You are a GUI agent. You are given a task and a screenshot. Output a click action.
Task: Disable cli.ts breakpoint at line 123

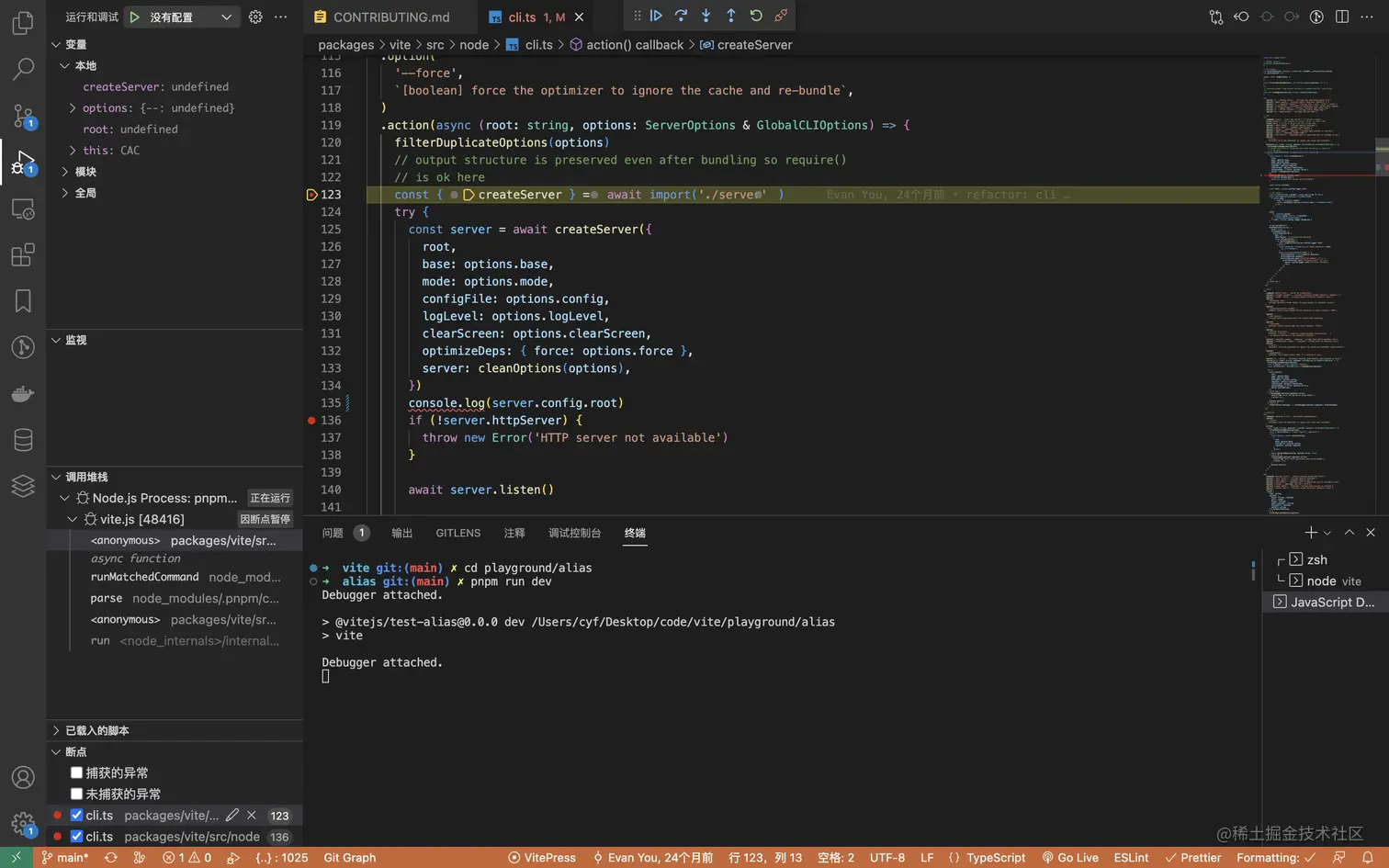click(x=76, y=815)
